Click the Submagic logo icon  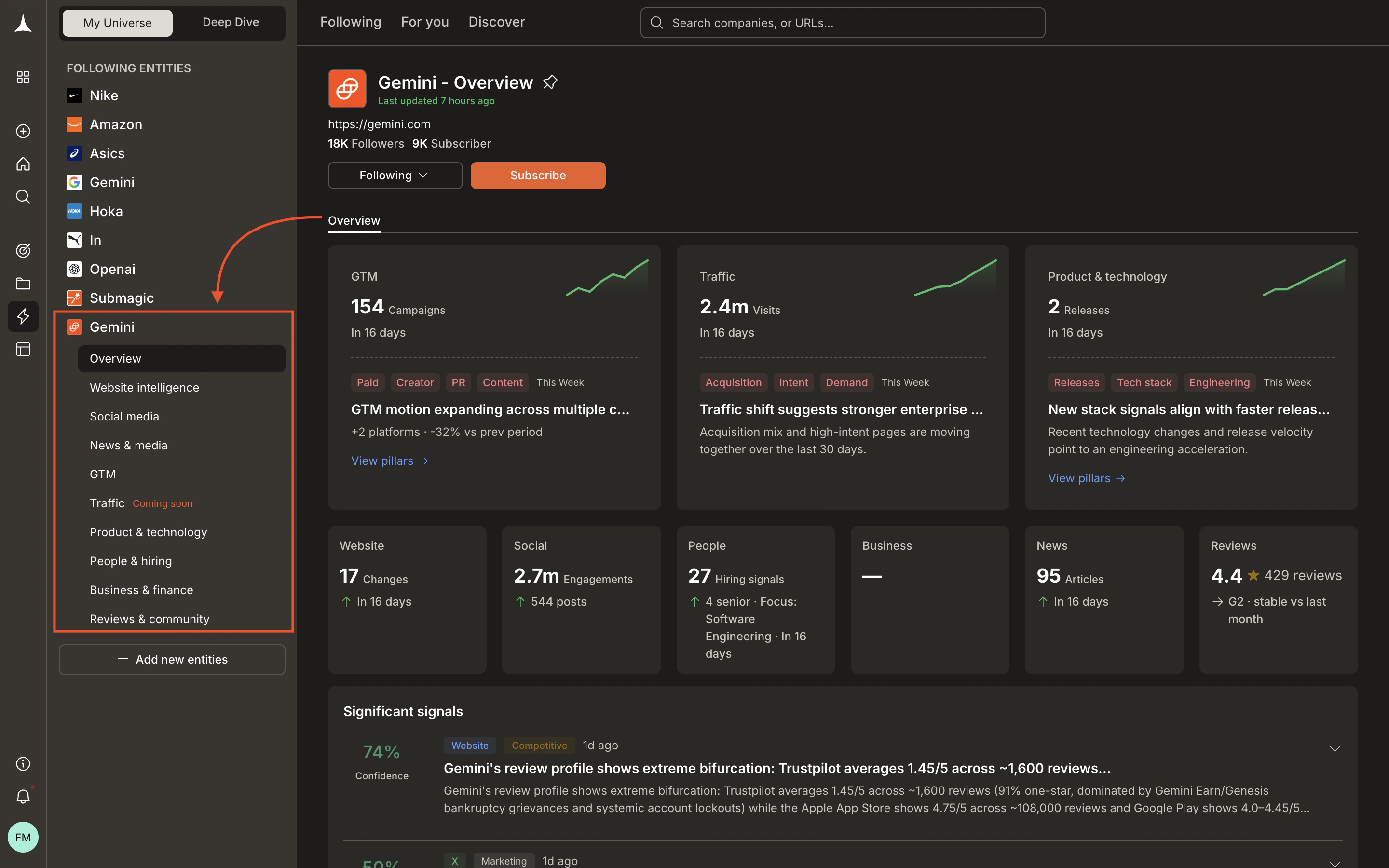pos(74,298)
